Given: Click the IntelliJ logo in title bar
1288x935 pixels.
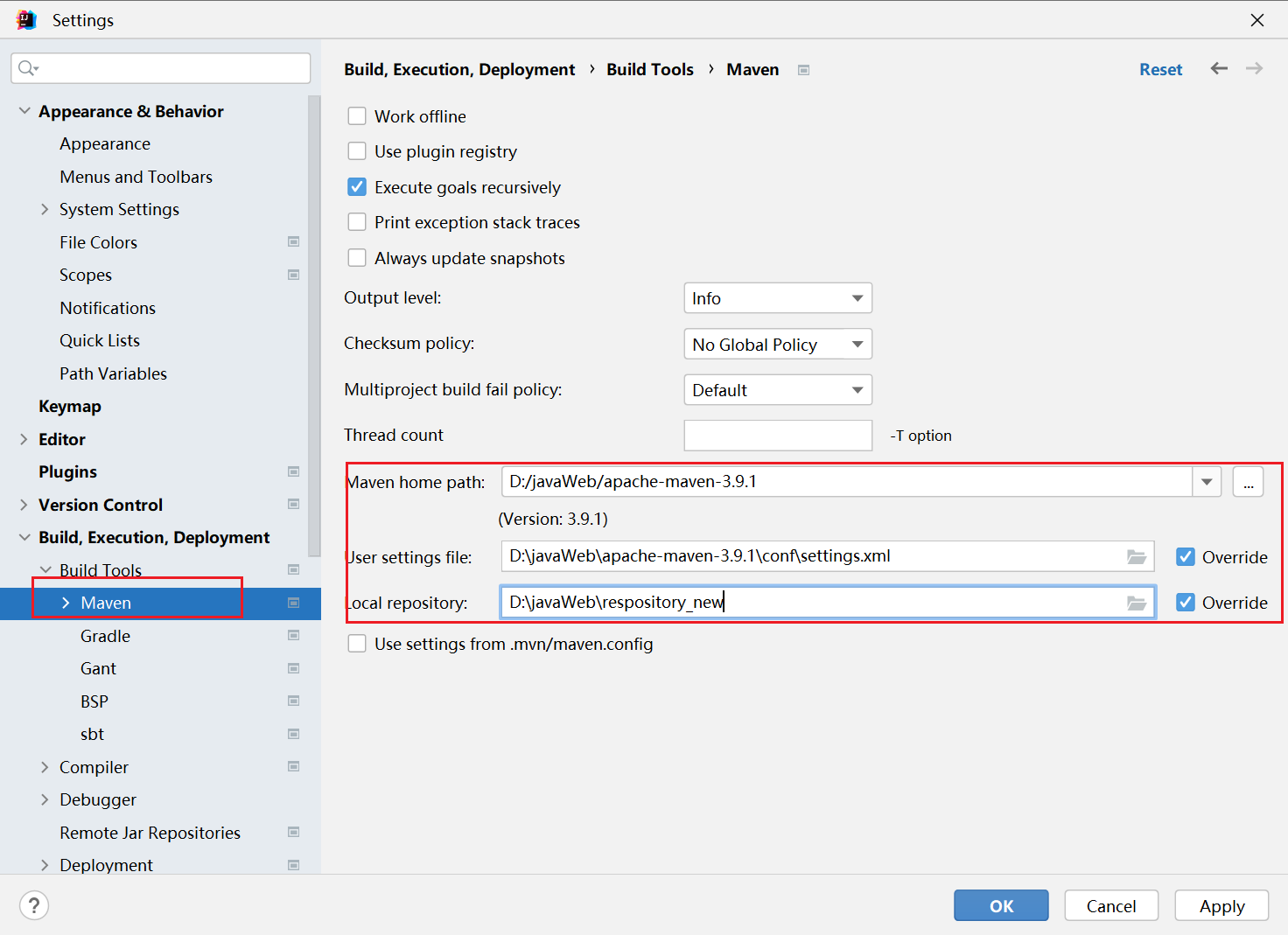Looking at the screenshot, I should click(x=26, y=19).
